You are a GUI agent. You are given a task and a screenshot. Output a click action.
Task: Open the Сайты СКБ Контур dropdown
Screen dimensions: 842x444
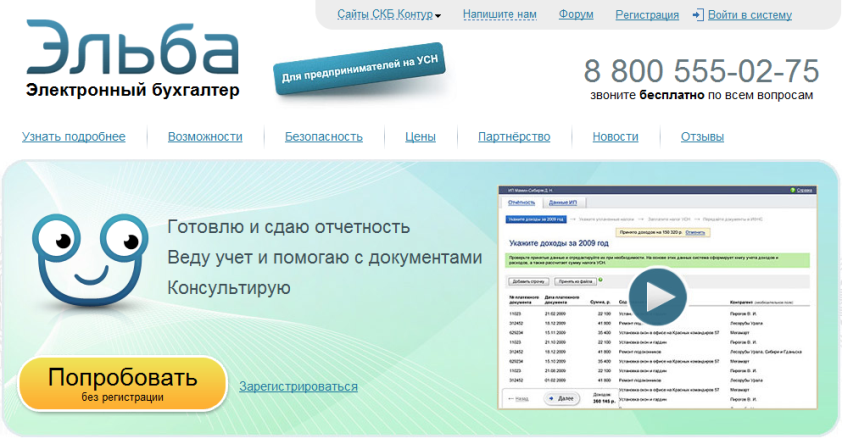[389, 15]
